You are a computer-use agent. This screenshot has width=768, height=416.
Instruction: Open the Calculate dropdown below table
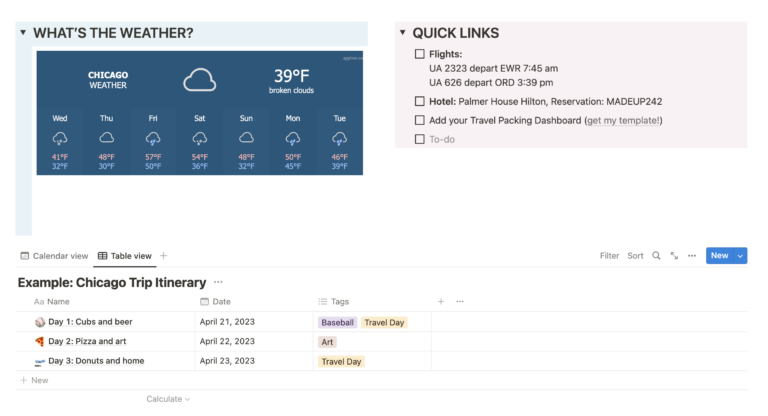click(168, 399)
